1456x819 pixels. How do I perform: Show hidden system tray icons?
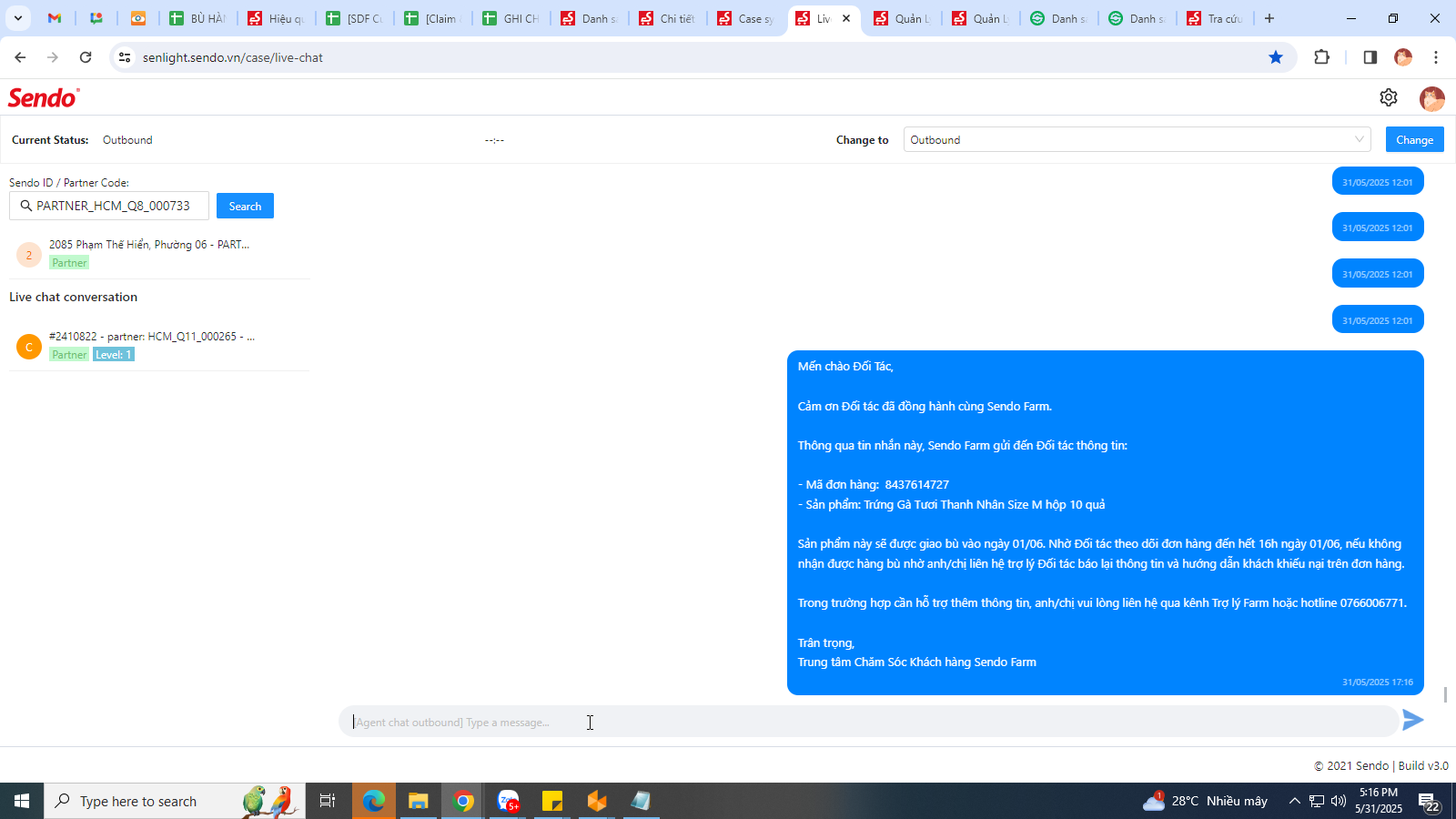click(1294, 801)
